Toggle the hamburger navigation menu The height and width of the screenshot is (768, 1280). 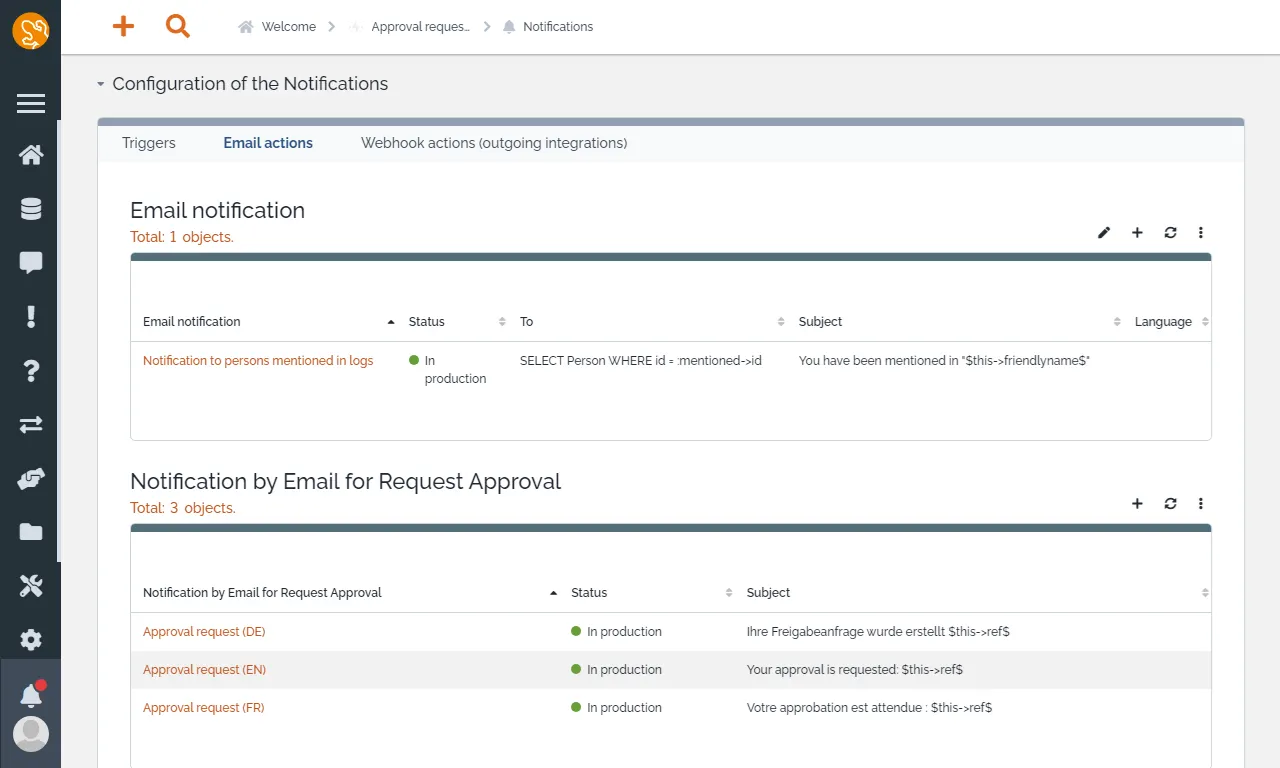coord(30,103)
